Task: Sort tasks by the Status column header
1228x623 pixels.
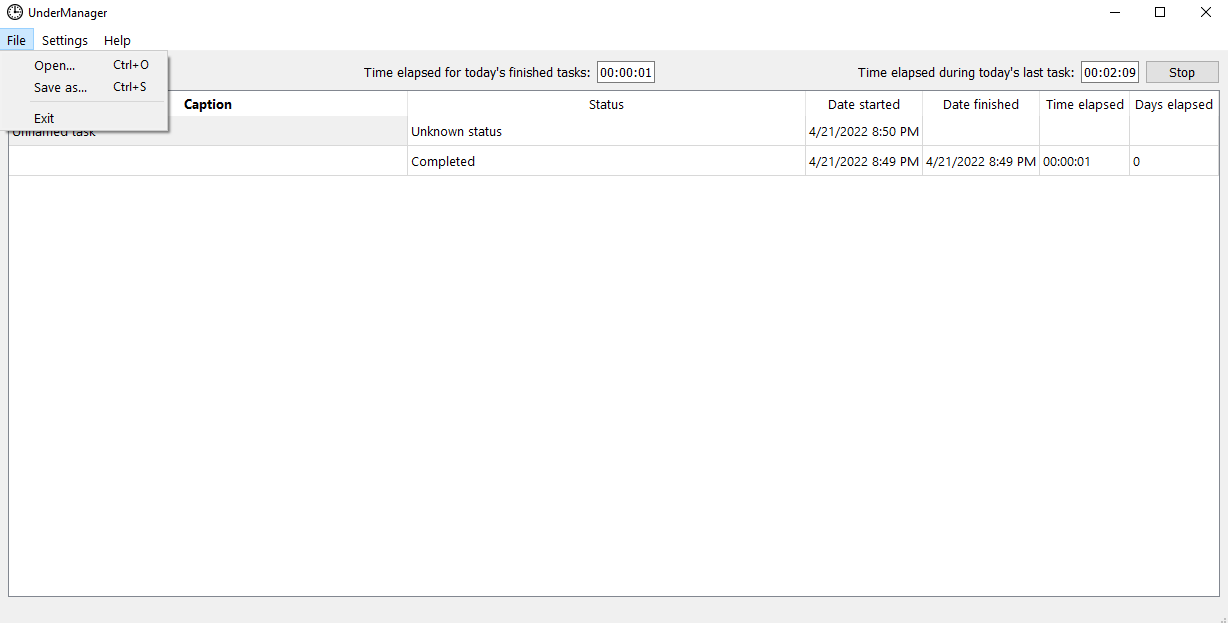Action: pos(605,104)
